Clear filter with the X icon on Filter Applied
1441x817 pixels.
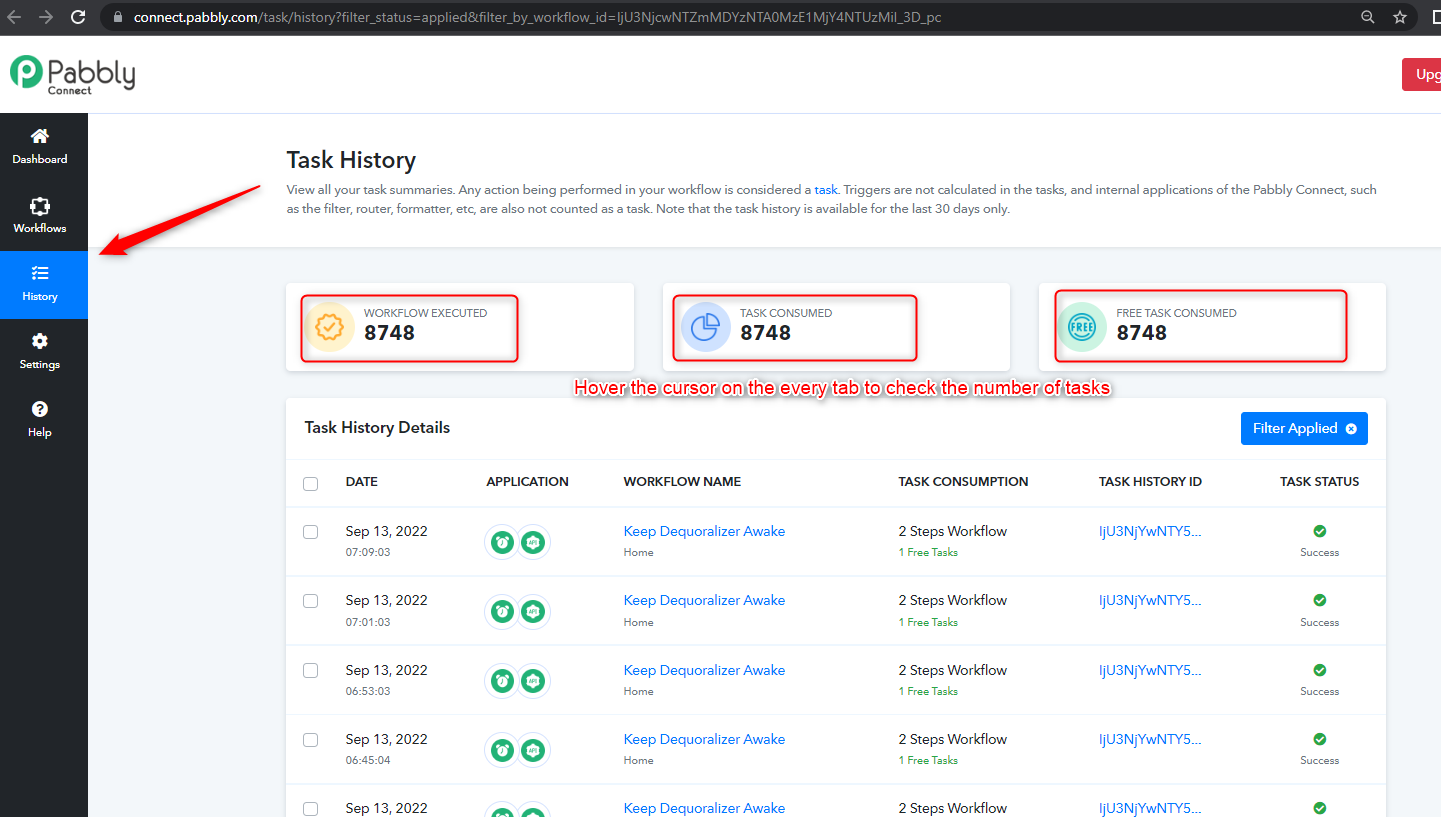coord(1351,428)
